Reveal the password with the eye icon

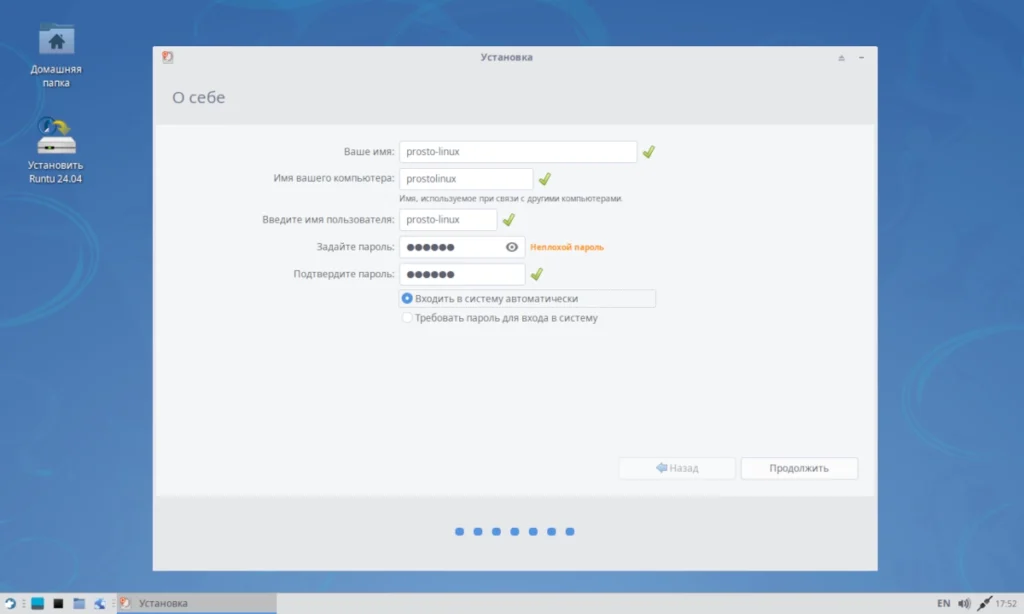[x=512, y=247]
